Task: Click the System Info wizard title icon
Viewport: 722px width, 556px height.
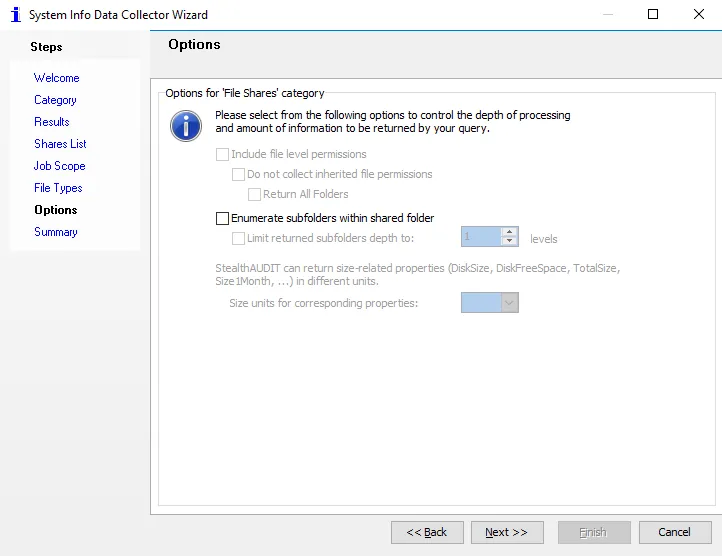Action: point(16,14)
